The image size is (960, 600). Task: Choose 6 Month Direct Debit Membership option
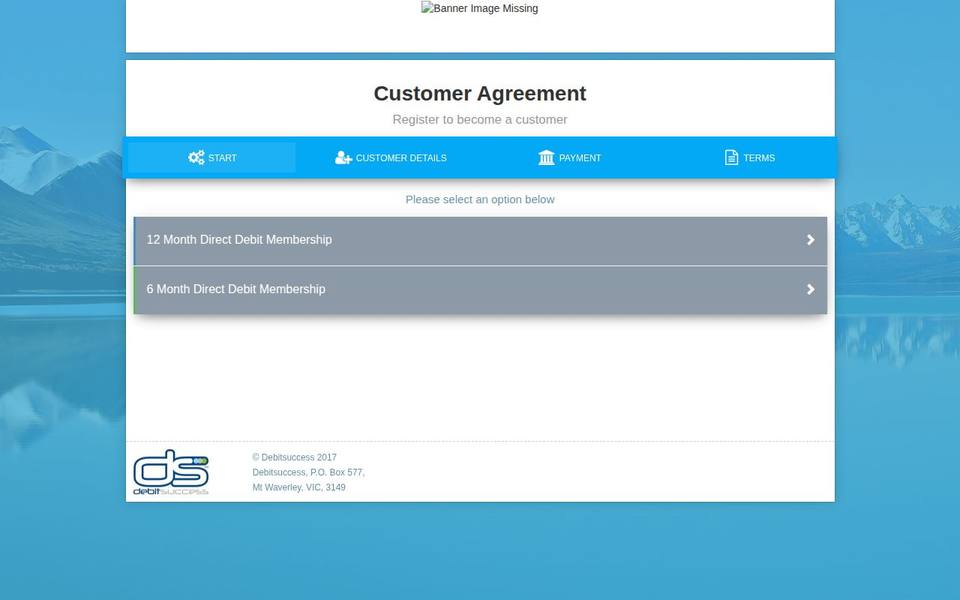coord(480,290)
